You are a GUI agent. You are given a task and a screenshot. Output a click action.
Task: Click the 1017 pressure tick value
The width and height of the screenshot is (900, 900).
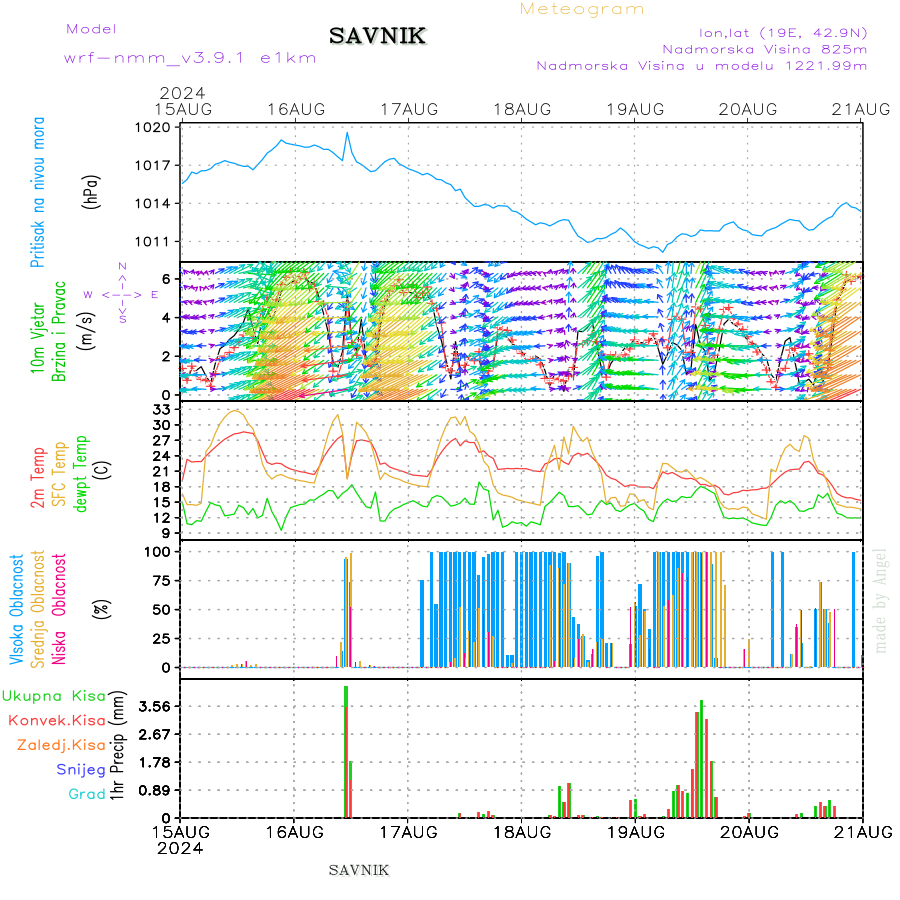[x=153, y=166]
